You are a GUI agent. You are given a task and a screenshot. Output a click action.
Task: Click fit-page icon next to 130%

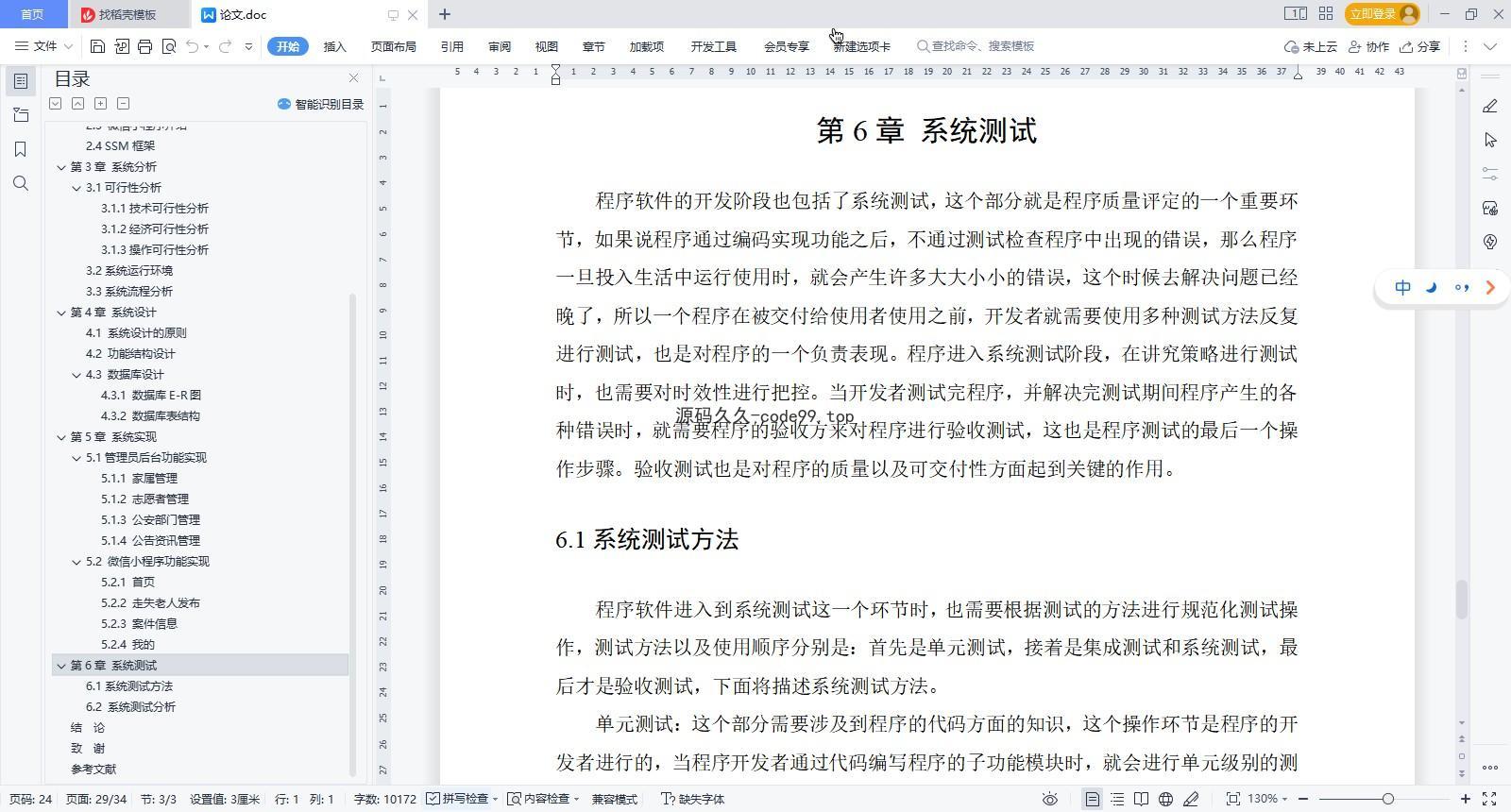point(1232,799)
